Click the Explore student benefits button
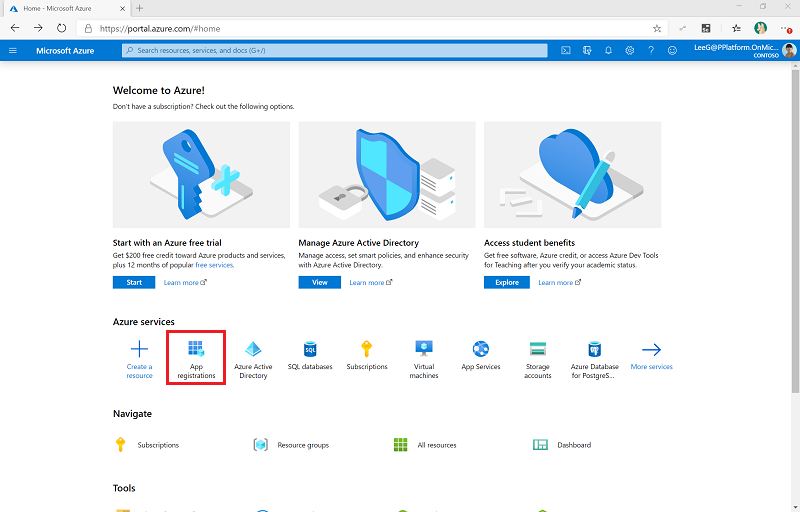This screenshot has height=512, width=800. pyautogui.click(x=507, y=283)
